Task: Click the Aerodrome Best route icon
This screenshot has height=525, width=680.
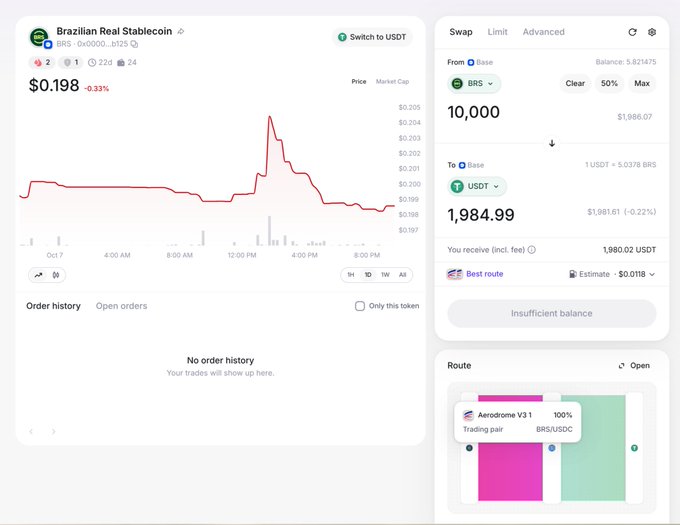Action: point(454,274)
